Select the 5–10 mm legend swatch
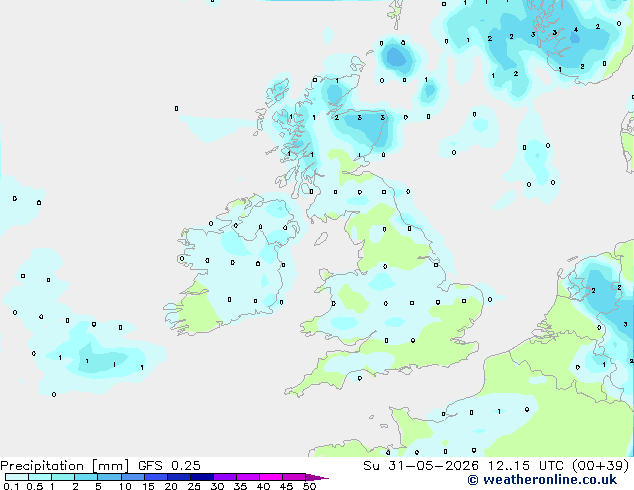The width and height of the screenshot is (634, 490). pos(109,477)
